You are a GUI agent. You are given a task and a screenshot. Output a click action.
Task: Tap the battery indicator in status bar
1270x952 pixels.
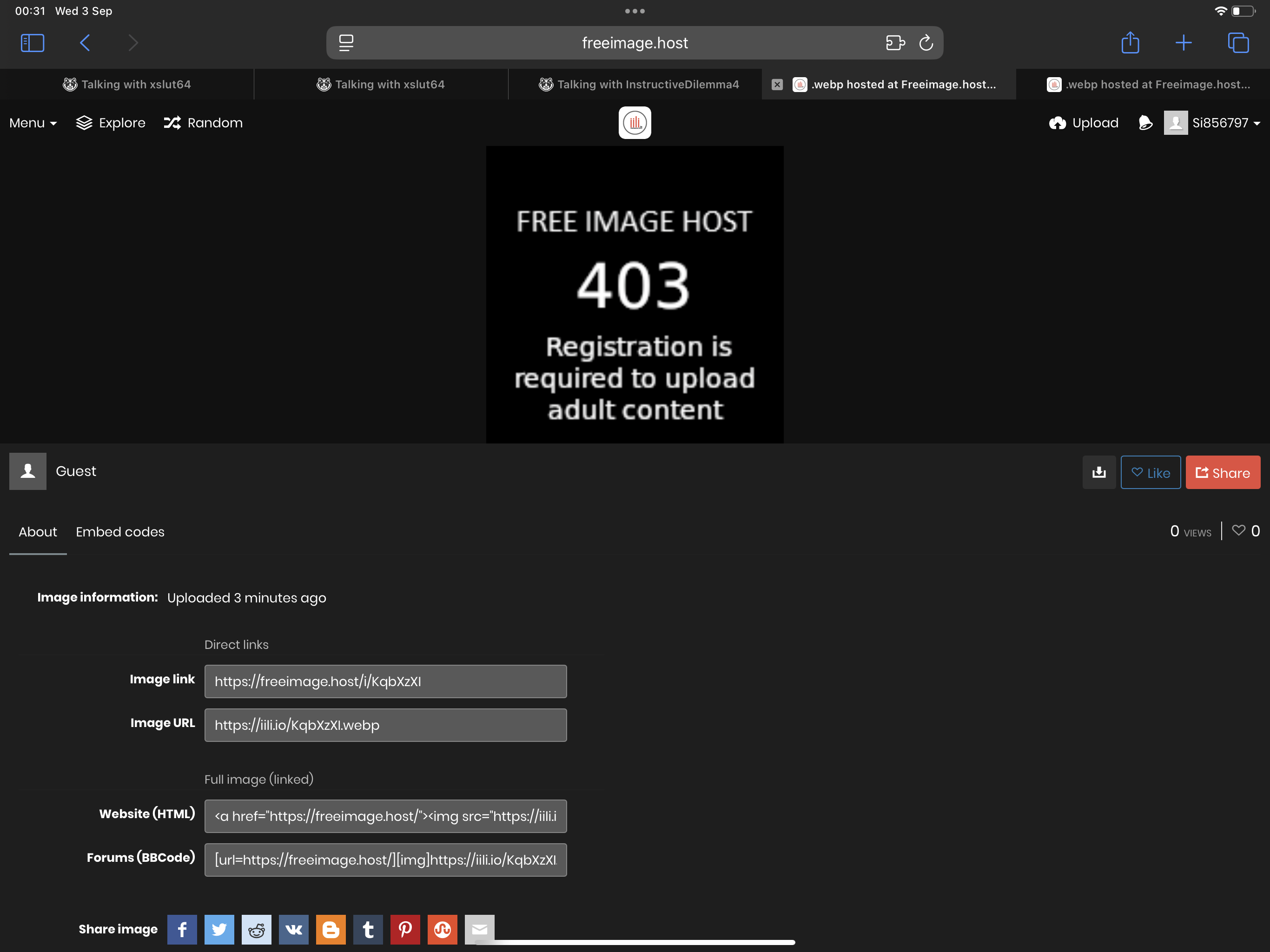1243,11
